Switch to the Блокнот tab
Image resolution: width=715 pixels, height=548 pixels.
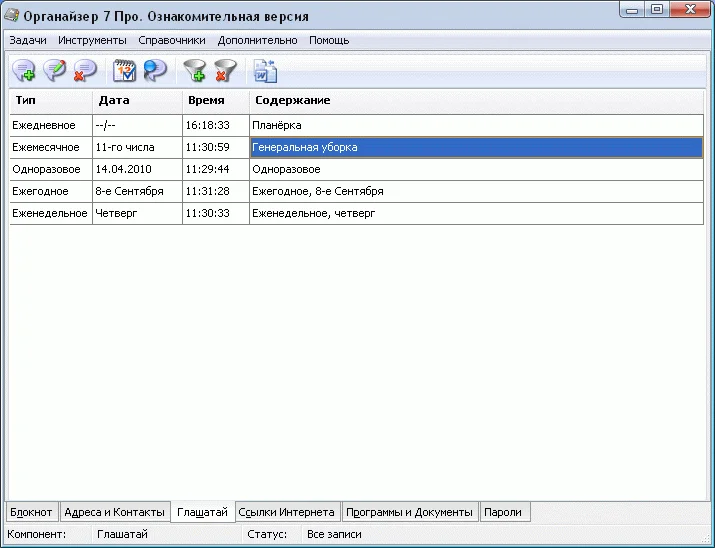(x=31, y=512)
